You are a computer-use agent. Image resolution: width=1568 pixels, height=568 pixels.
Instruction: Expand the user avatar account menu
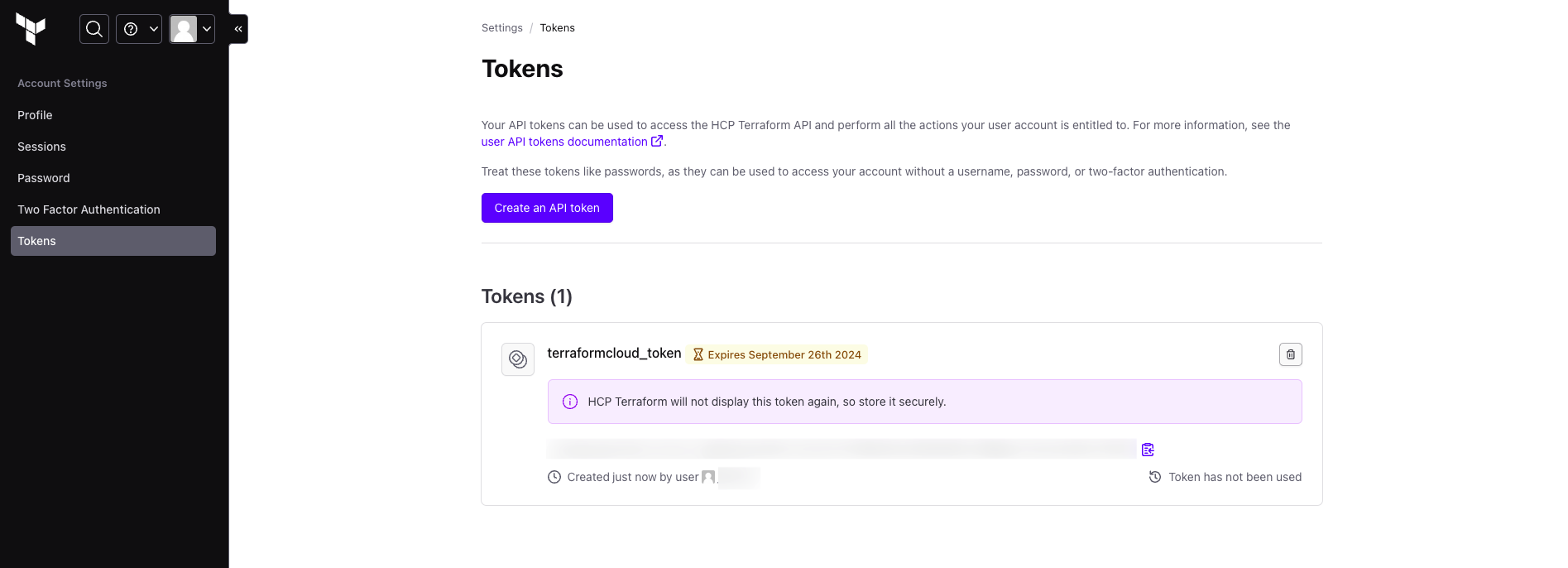tap(192, 29)
